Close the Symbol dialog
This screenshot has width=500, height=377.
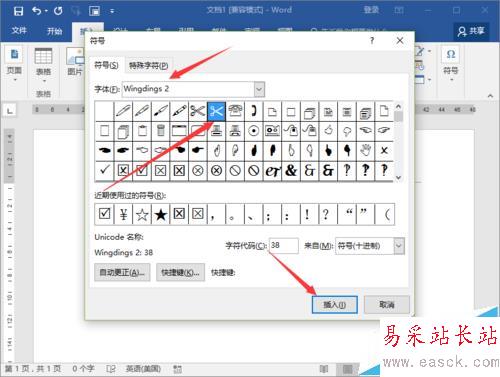(x=400, y=41)
